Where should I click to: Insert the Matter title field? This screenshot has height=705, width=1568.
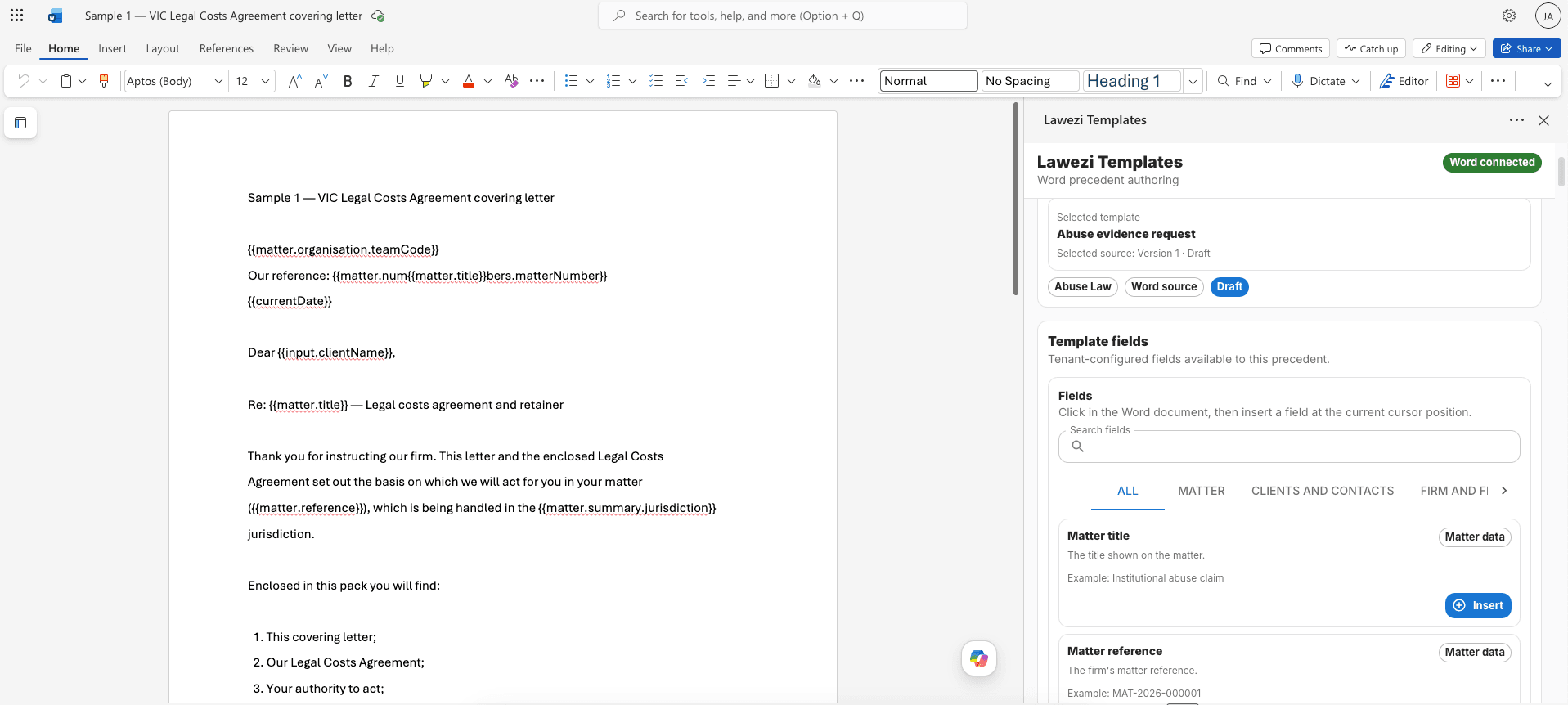coord(1478,605)
